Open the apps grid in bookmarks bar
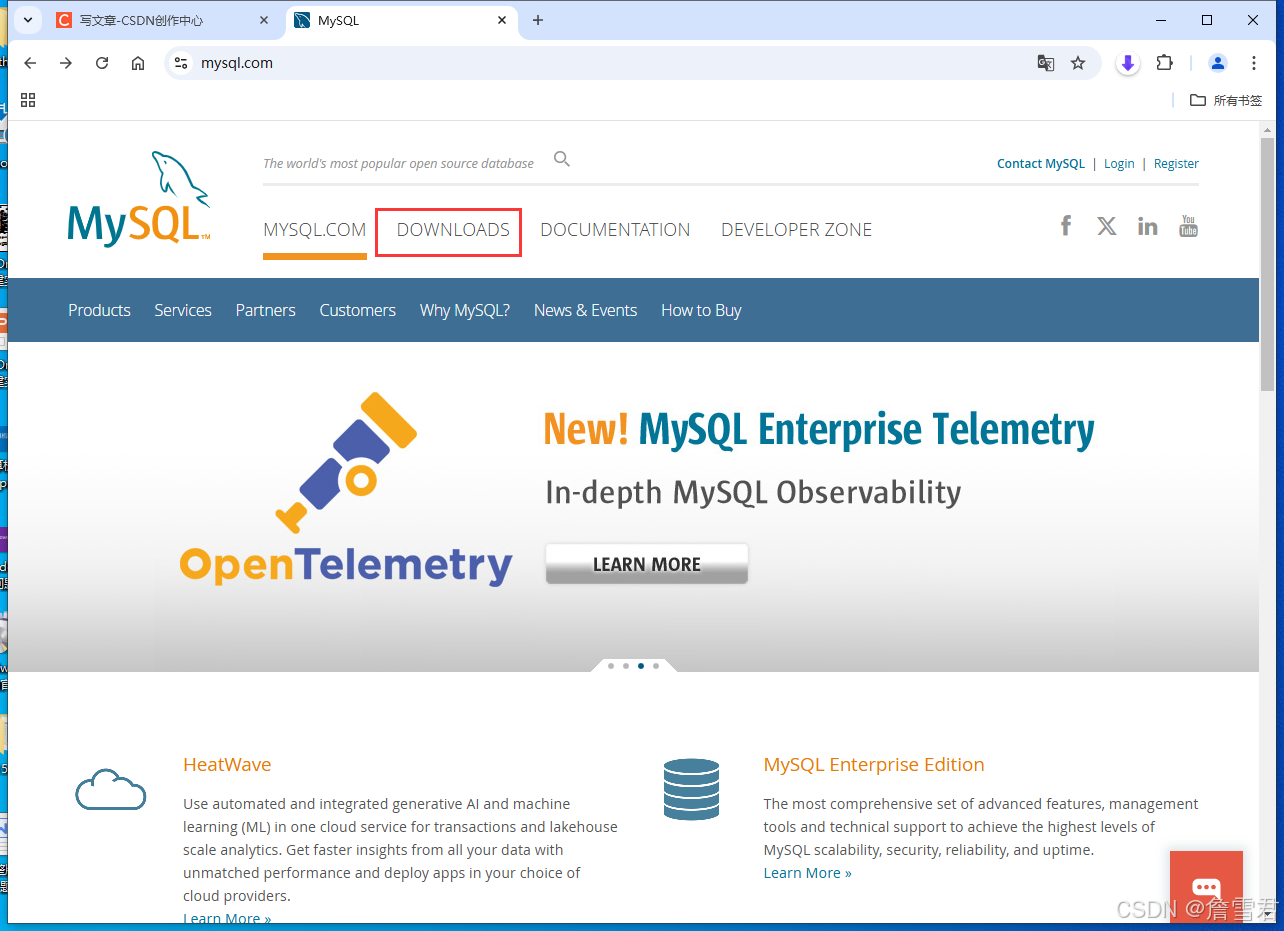 [x=28, y=100]
